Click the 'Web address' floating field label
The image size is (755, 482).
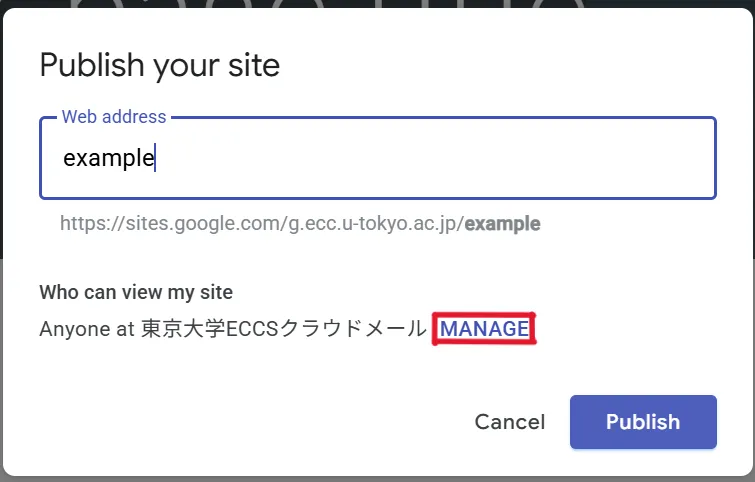114,117
